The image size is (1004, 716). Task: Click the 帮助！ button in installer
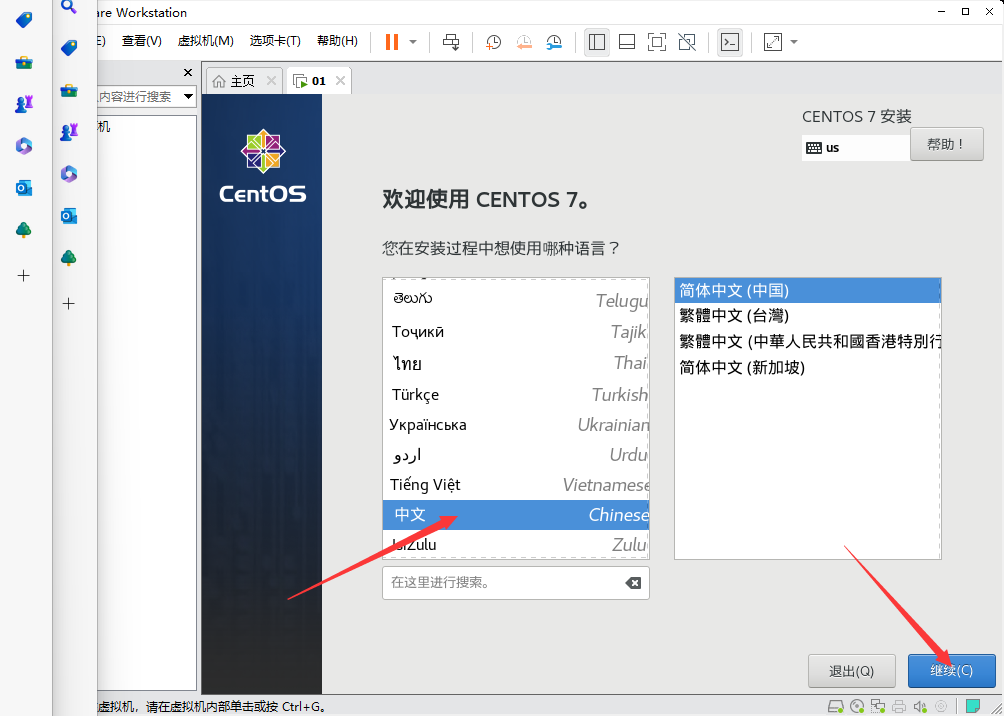[946, 144]
